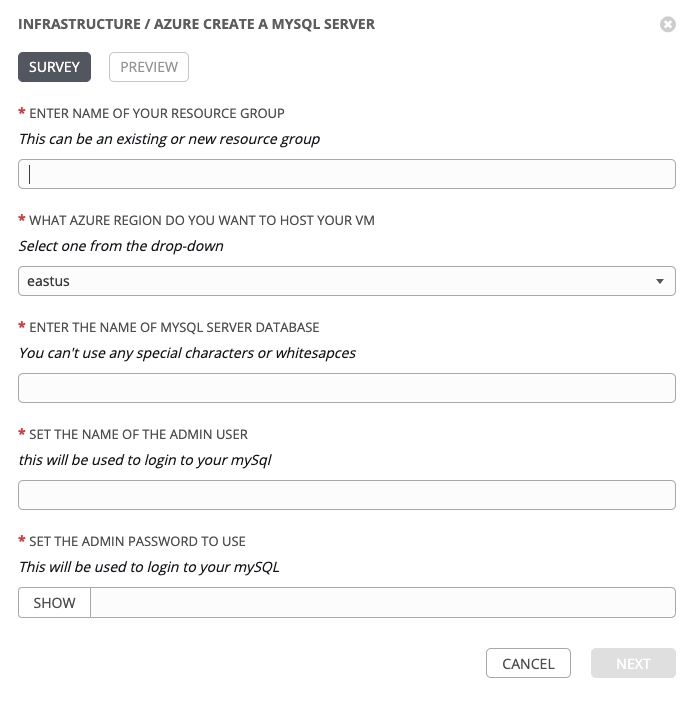Click the 'Set the name of the admin user' label
Screen dimensions: 695x704
tap(138, 434)
